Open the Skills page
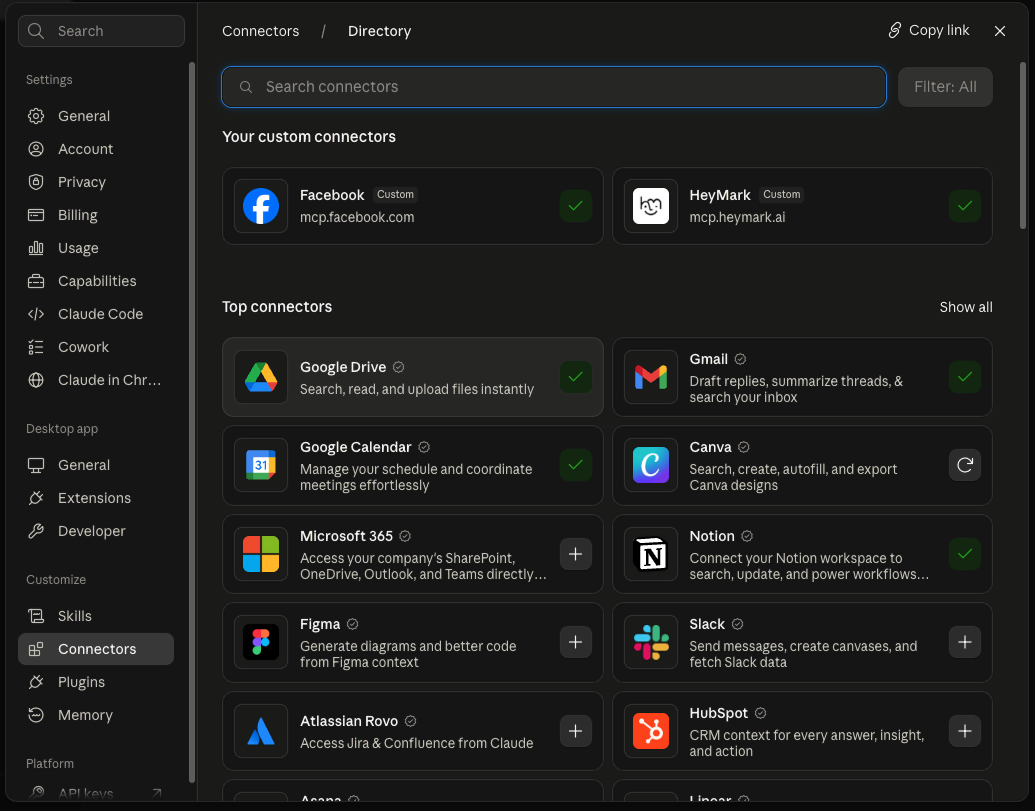The height and width of the screenshot is (811, 1035). [96, 616]
